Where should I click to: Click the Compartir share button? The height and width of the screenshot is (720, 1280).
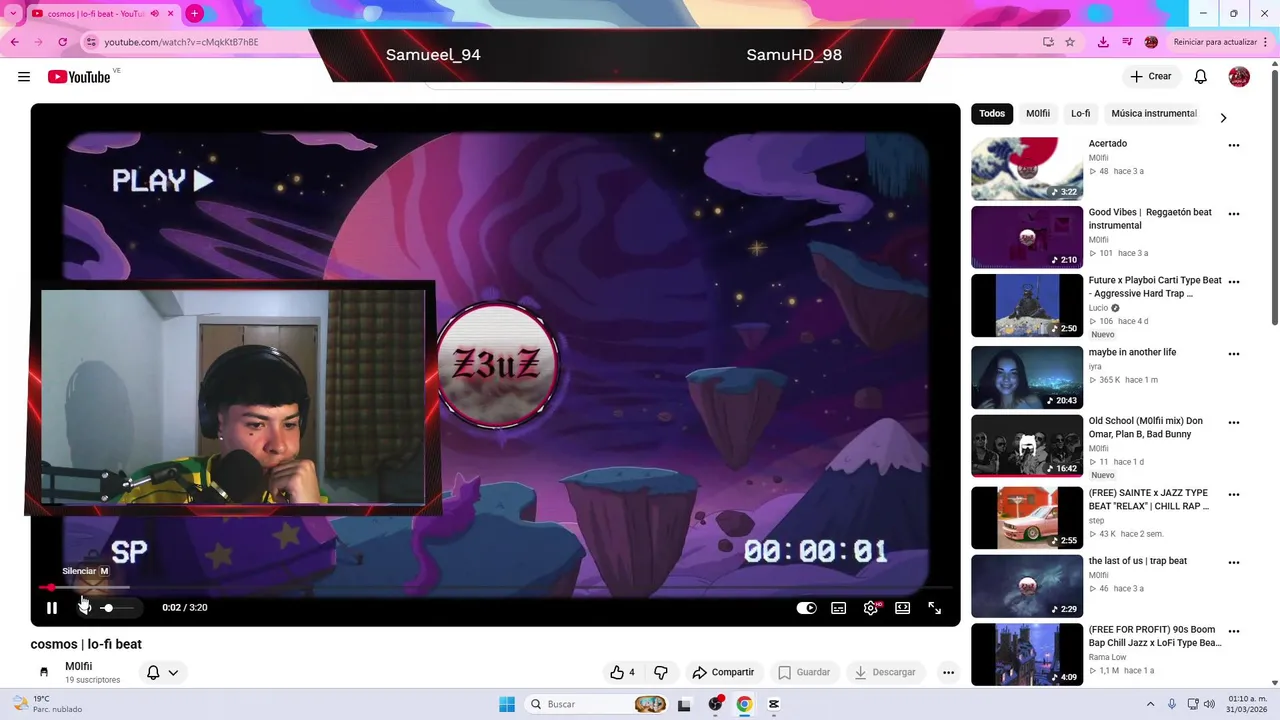[723, 672]
